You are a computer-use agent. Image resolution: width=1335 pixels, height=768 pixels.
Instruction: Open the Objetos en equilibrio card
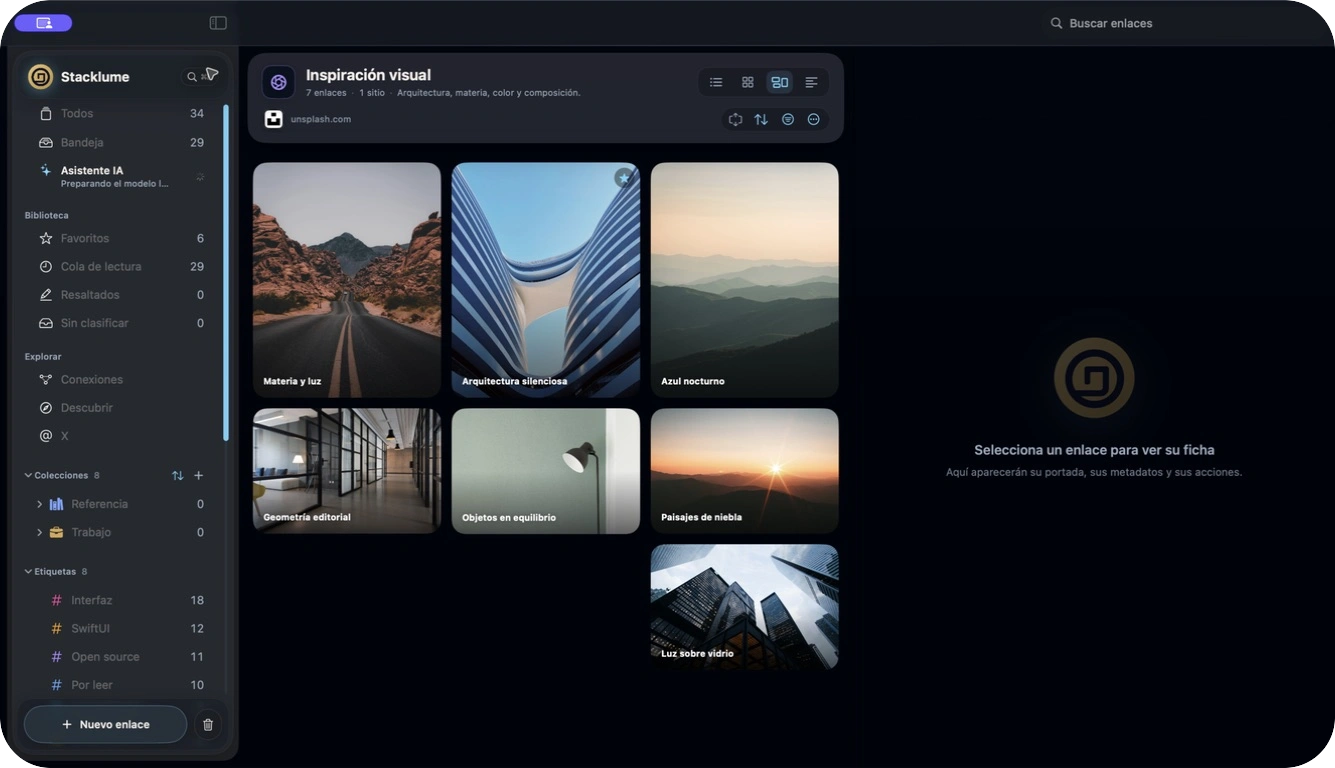(x=546, y=471)
